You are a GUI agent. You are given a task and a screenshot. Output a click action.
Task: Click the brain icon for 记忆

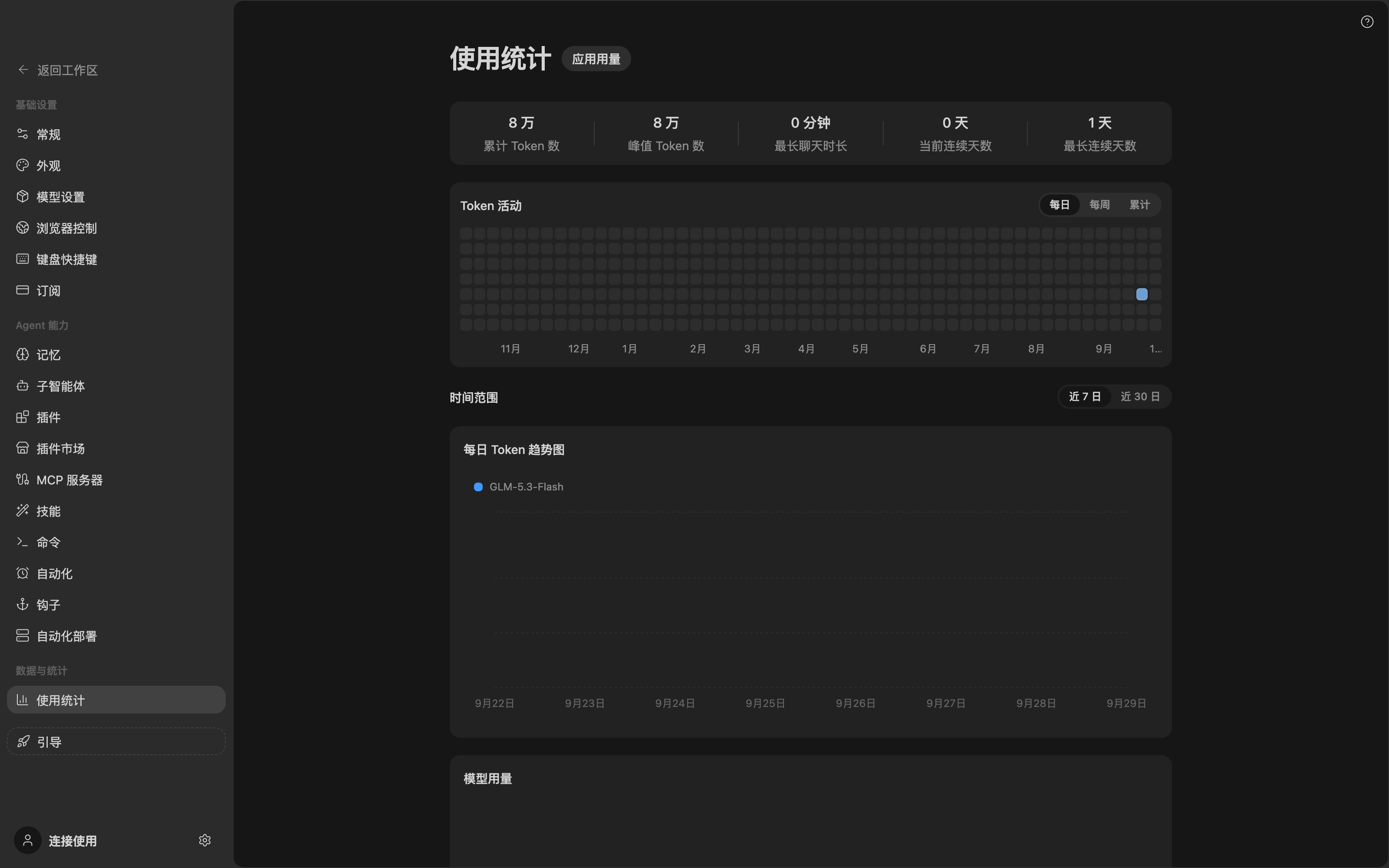[23, 354]
